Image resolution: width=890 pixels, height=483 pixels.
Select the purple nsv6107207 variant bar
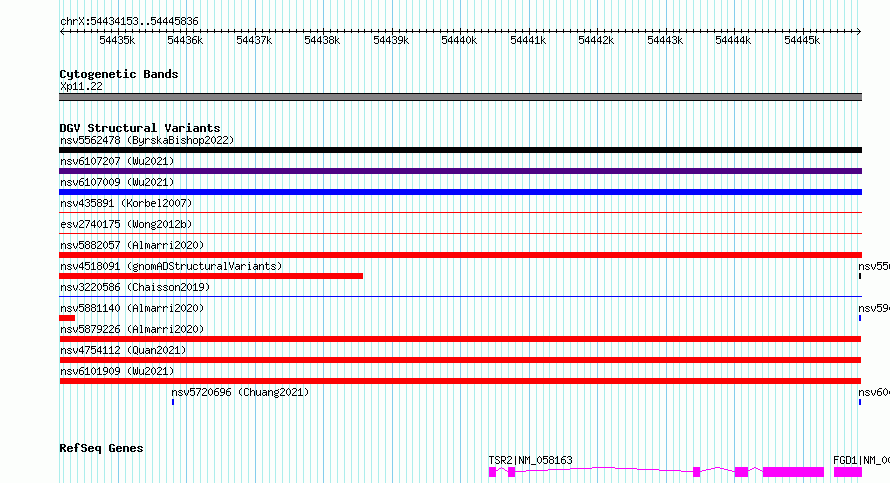click(x=460, y=171)
